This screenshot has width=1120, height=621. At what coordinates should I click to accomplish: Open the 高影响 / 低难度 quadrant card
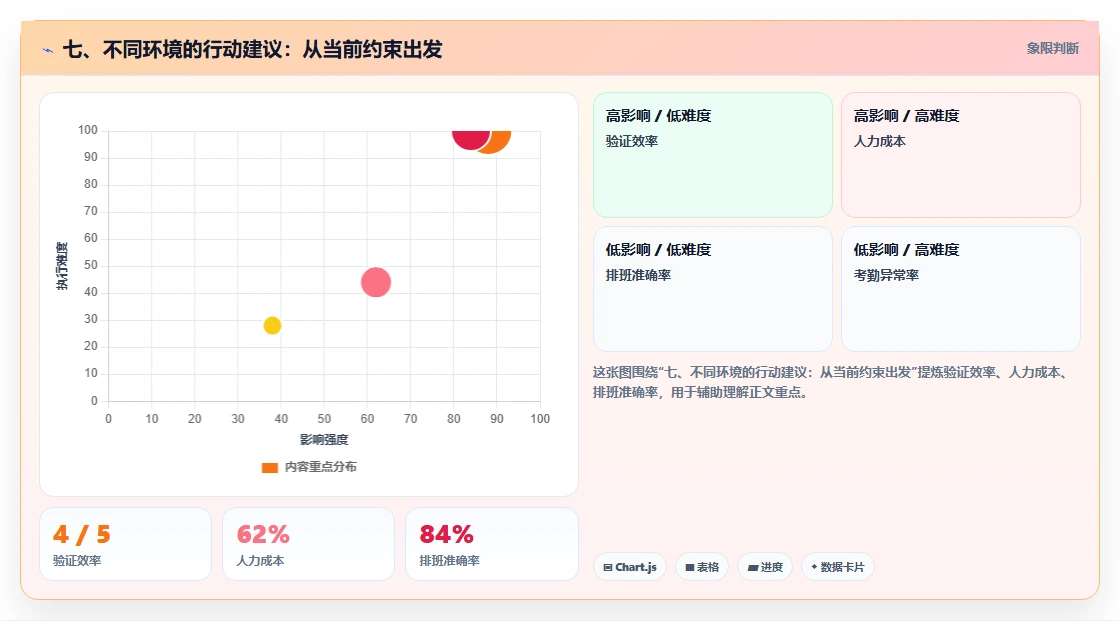pyautogui.click(x=713, y=154)
